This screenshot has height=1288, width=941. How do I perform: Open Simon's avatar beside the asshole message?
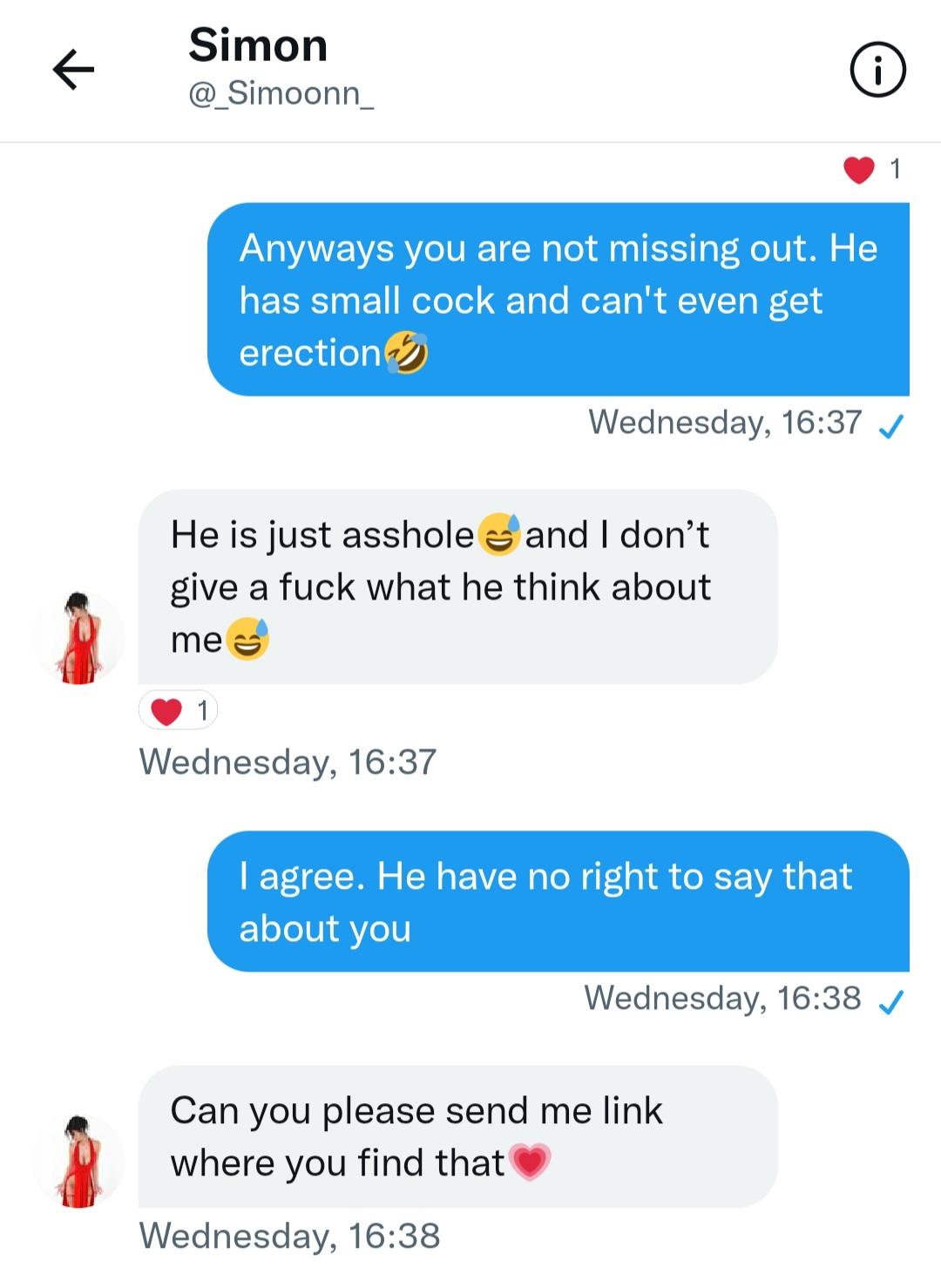79,638
